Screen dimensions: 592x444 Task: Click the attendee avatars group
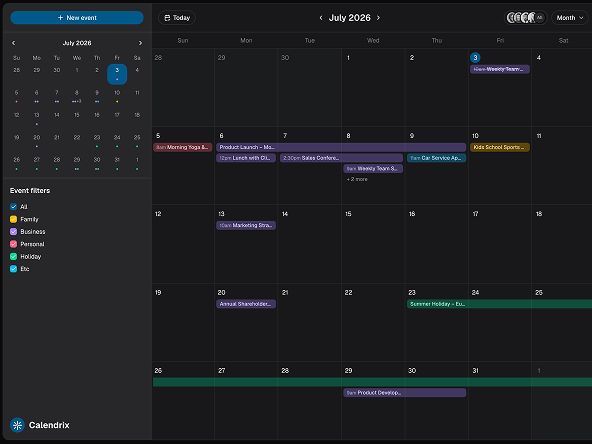526,18
